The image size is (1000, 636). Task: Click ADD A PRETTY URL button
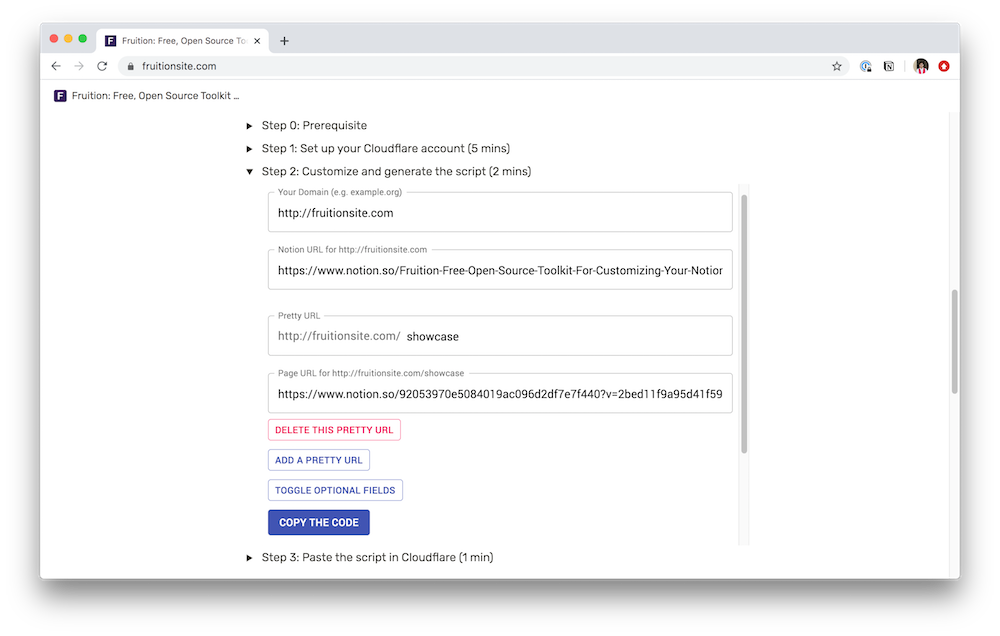(x=318, y=460)
